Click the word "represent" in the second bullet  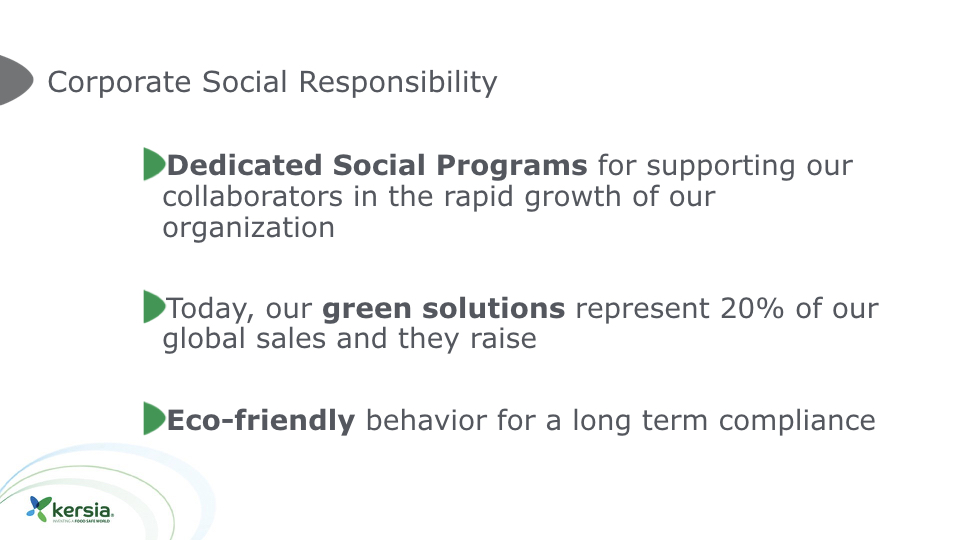pos(642,308)
